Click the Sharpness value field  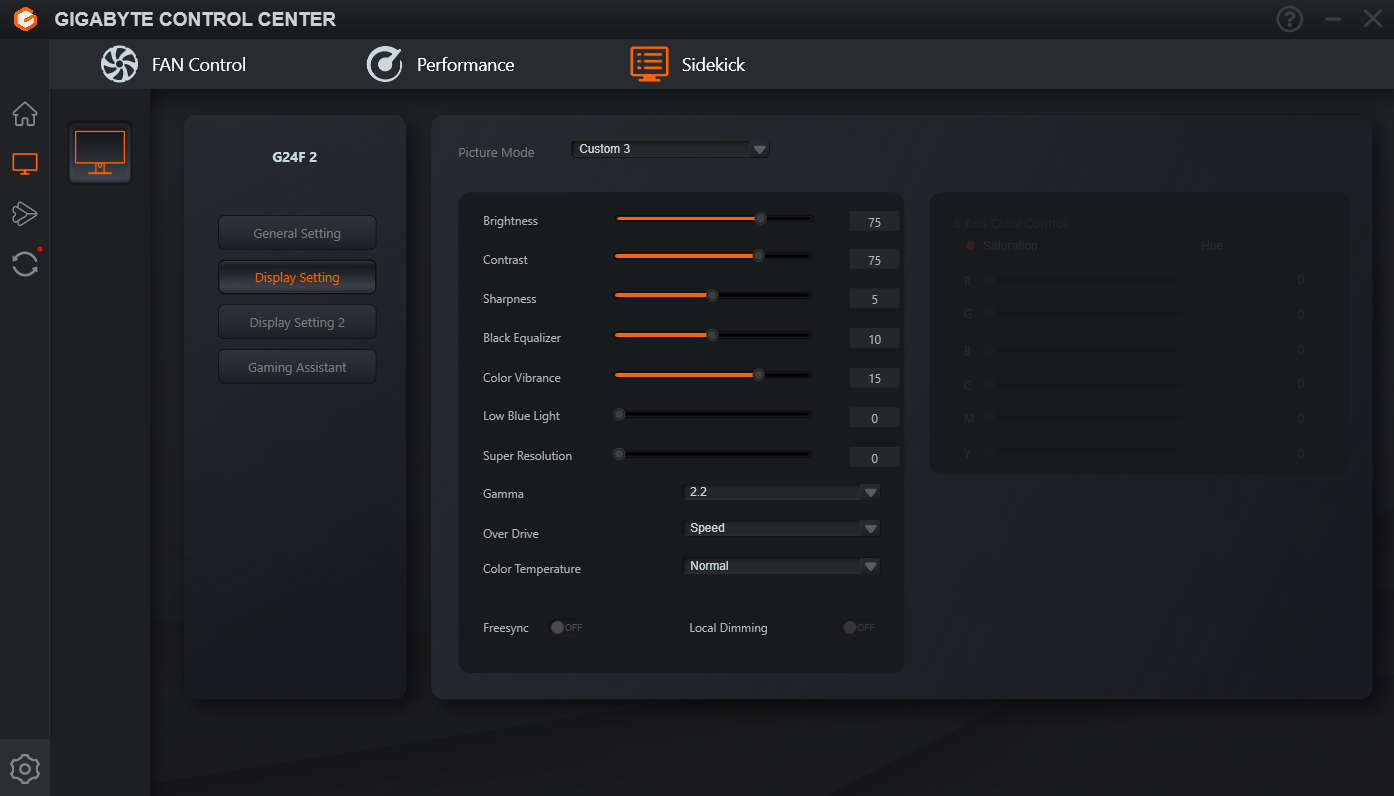[874, 299]
